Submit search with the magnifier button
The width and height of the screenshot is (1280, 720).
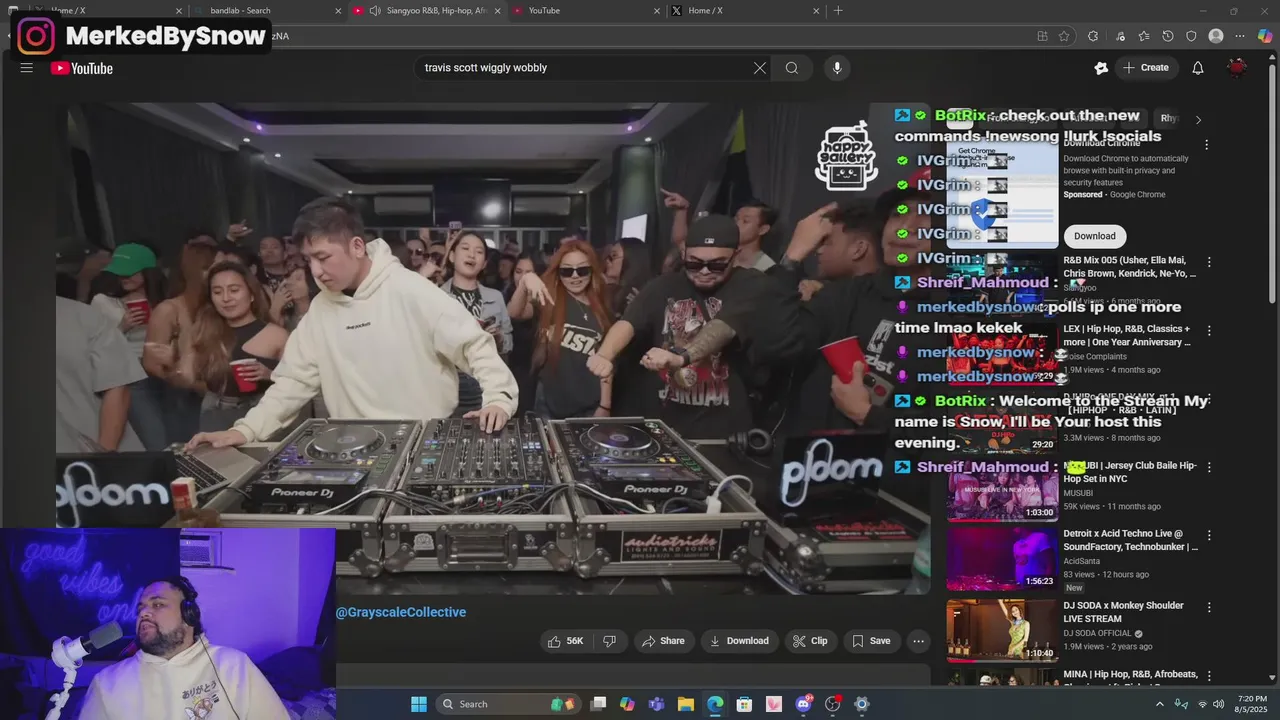point(792,68)
